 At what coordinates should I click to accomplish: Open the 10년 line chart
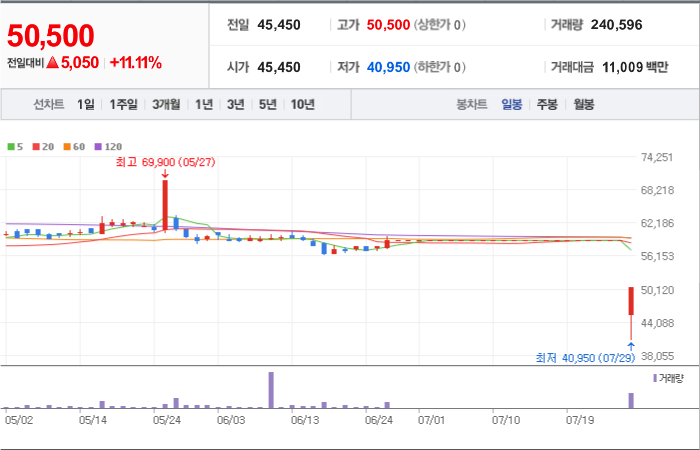point(303,104)
